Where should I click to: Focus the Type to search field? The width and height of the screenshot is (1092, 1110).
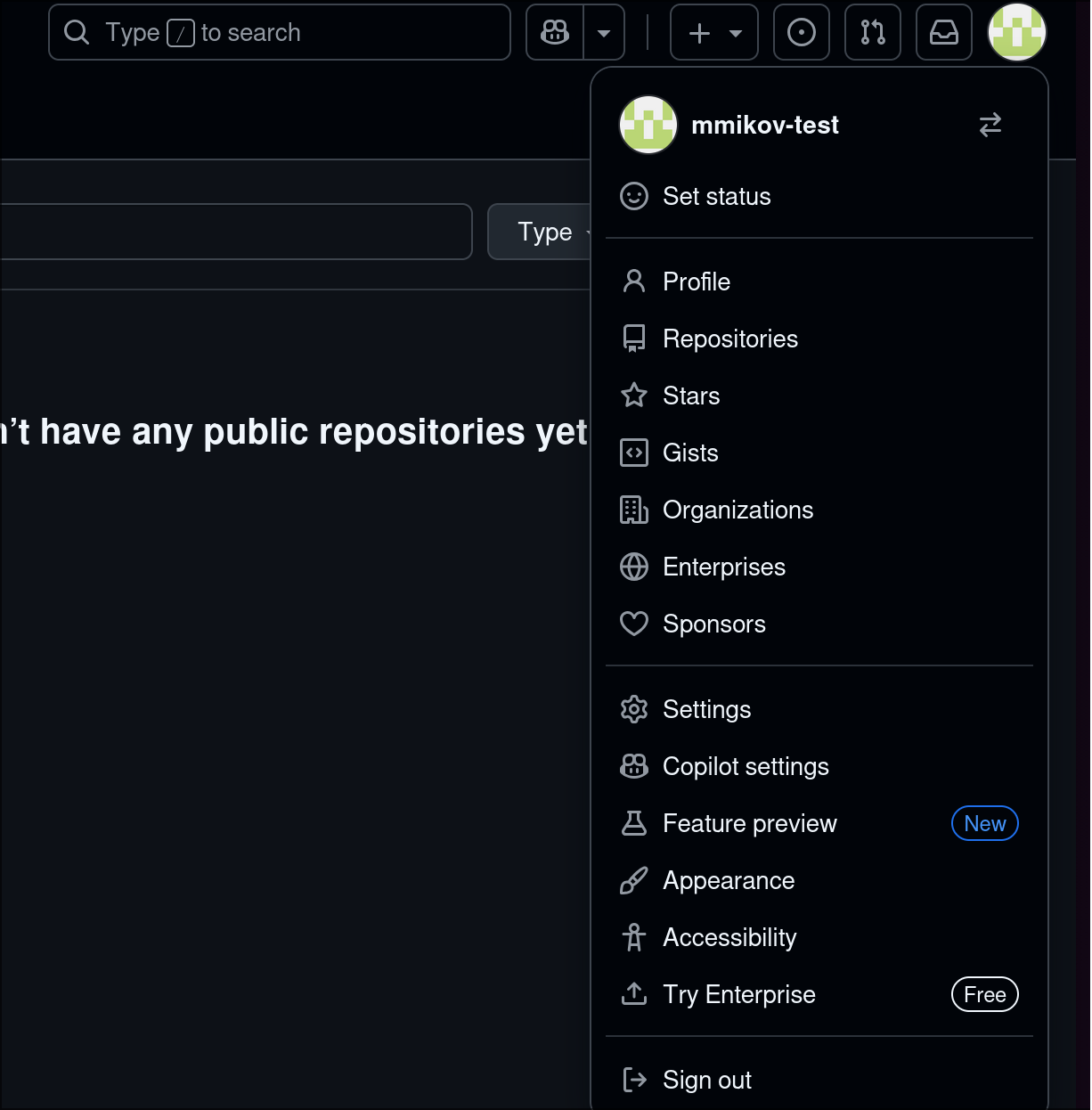click(280, 33)
